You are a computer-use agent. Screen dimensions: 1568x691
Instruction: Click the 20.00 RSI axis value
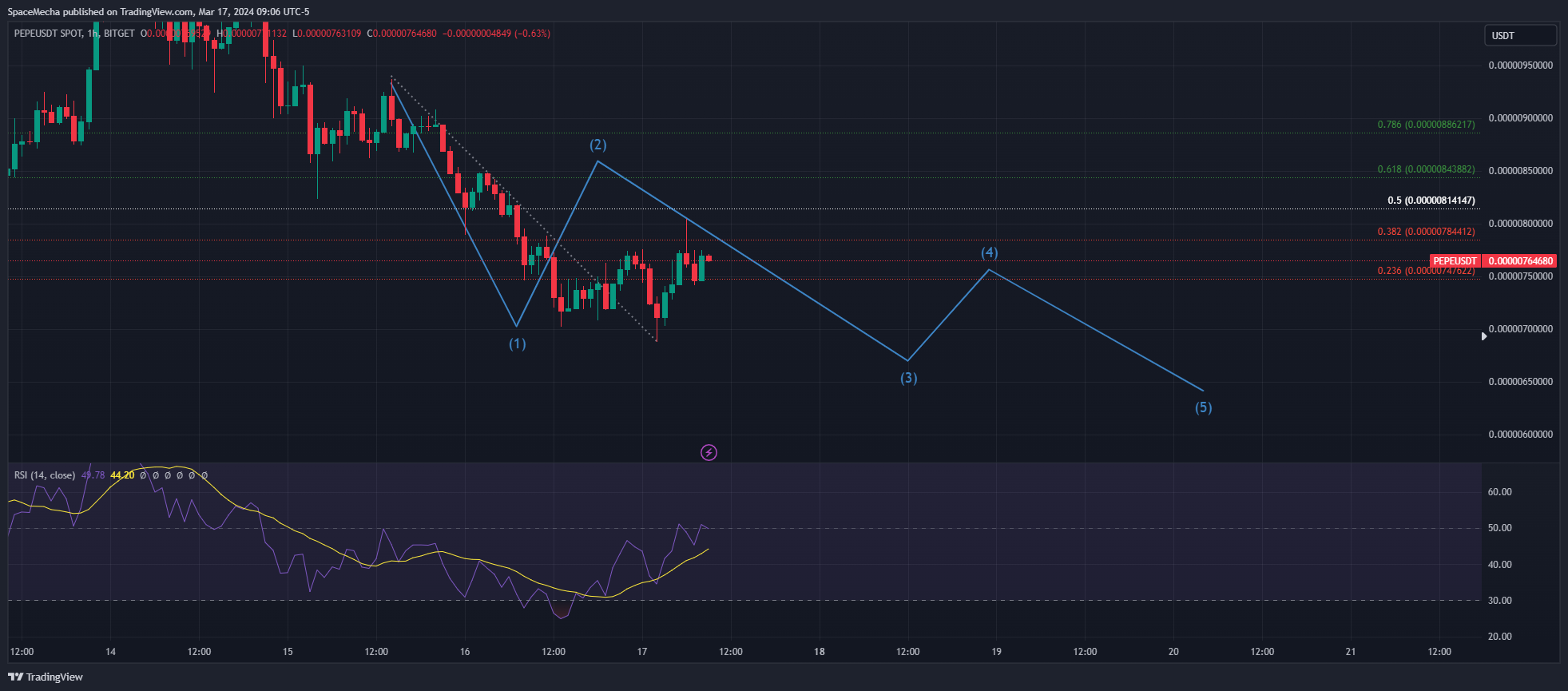click(x=1499, y=637)
